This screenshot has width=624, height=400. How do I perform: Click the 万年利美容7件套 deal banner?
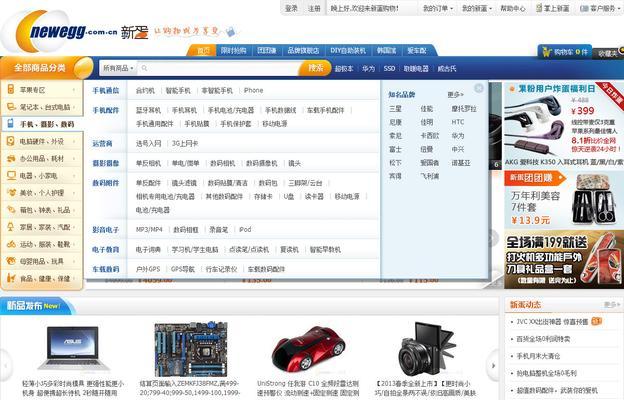(x=564, y=200)
